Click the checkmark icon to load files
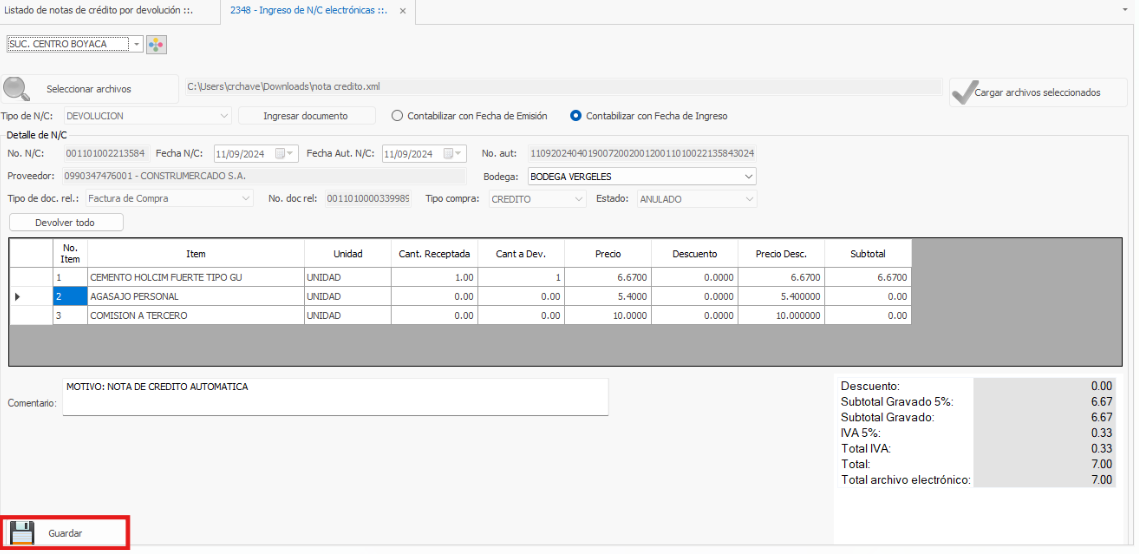 [x=962, y=92]
